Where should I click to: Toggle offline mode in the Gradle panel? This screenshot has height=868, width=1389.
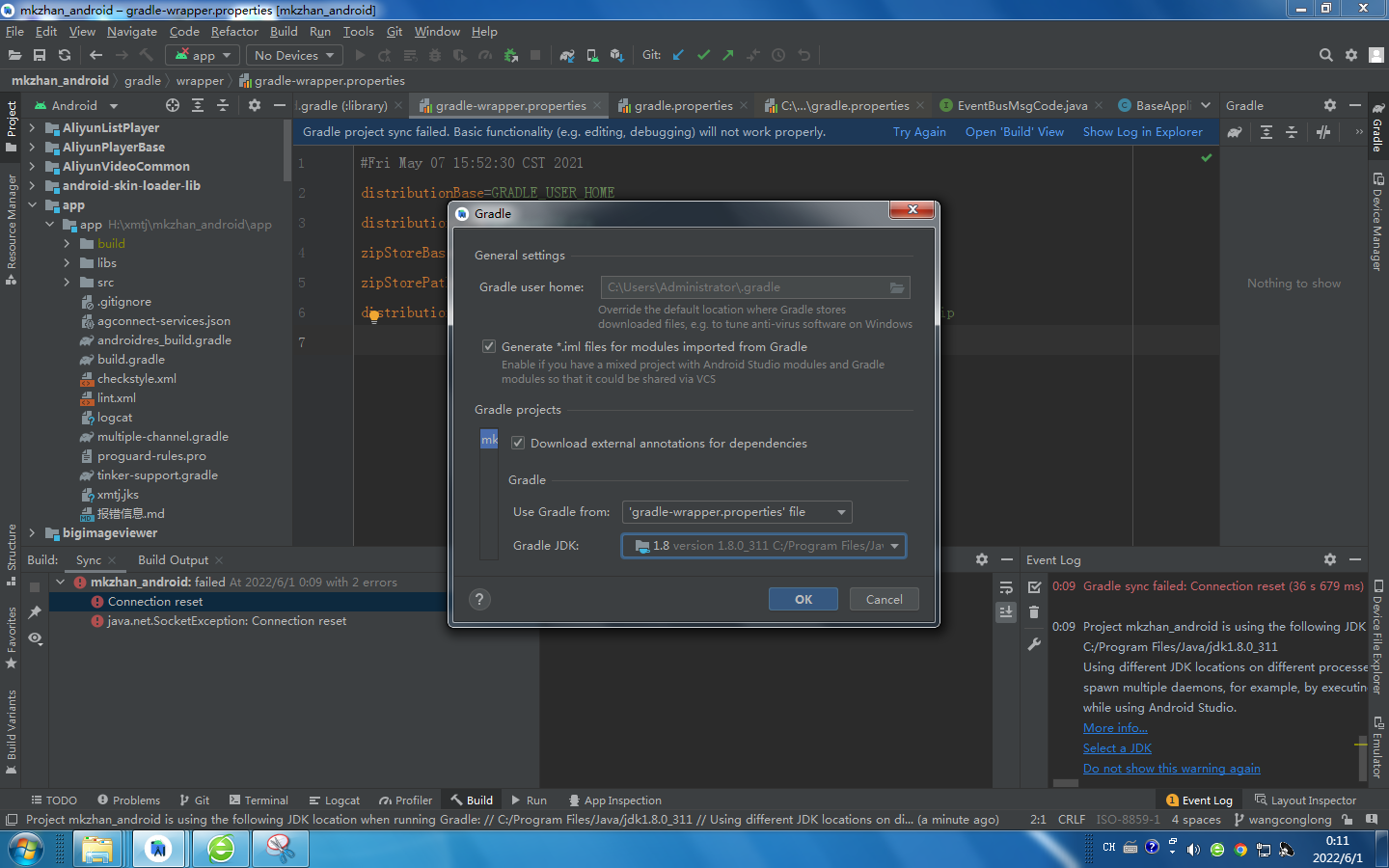pos(1323,132)
